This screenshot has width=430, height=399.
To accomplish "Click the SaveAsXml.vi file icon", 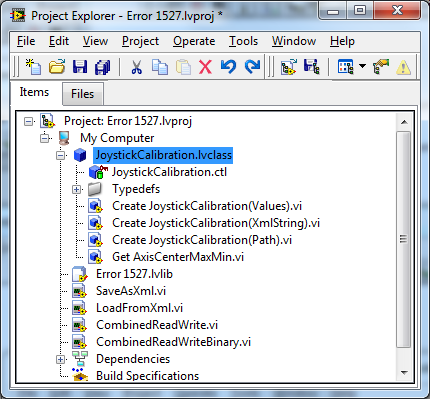I will [x=80, y=291].
